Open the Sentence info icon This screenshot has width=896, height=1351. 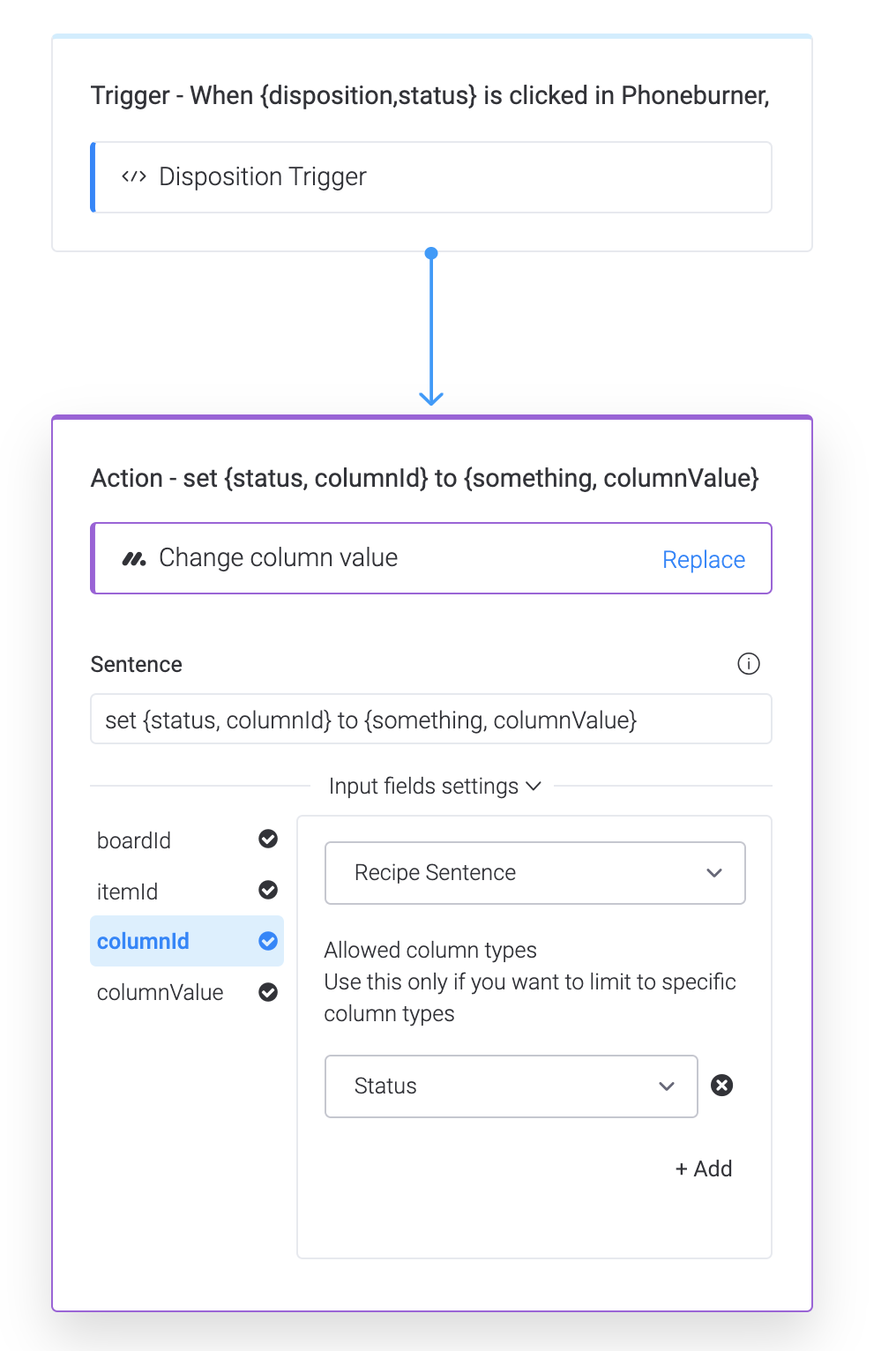(x=749, y=663)
